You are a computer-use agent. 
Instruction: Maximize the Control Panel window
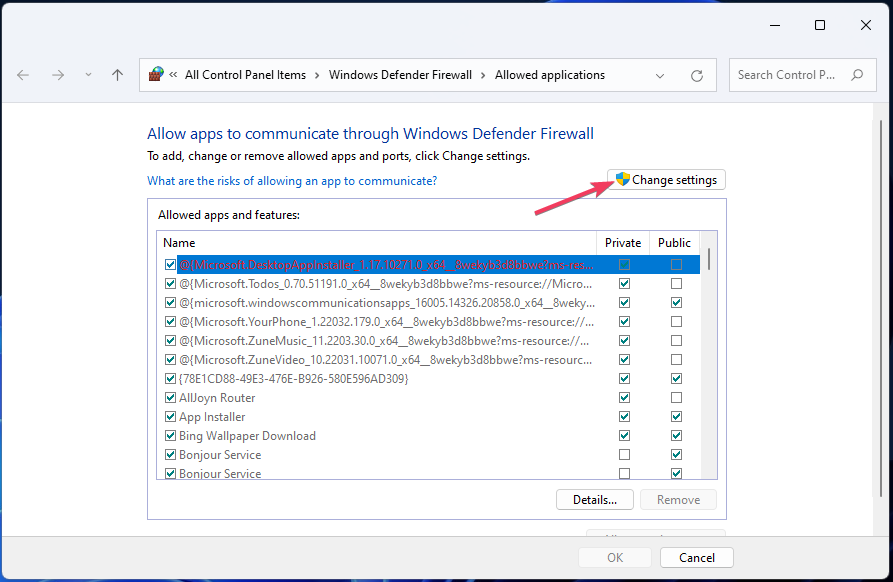pyautogui.click(x=820, y=25)
